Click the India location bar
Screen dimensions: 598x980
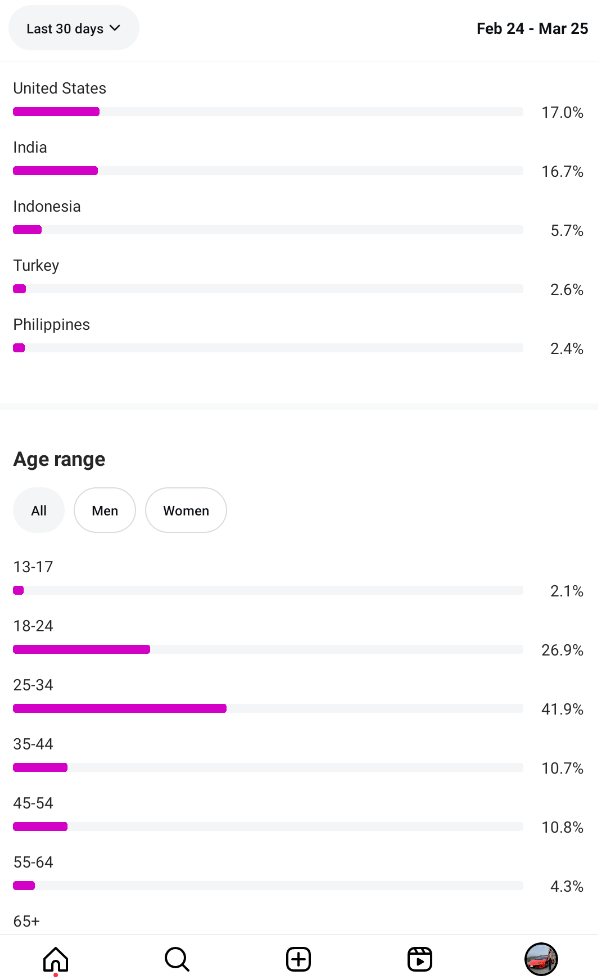(x=268, y=171)
